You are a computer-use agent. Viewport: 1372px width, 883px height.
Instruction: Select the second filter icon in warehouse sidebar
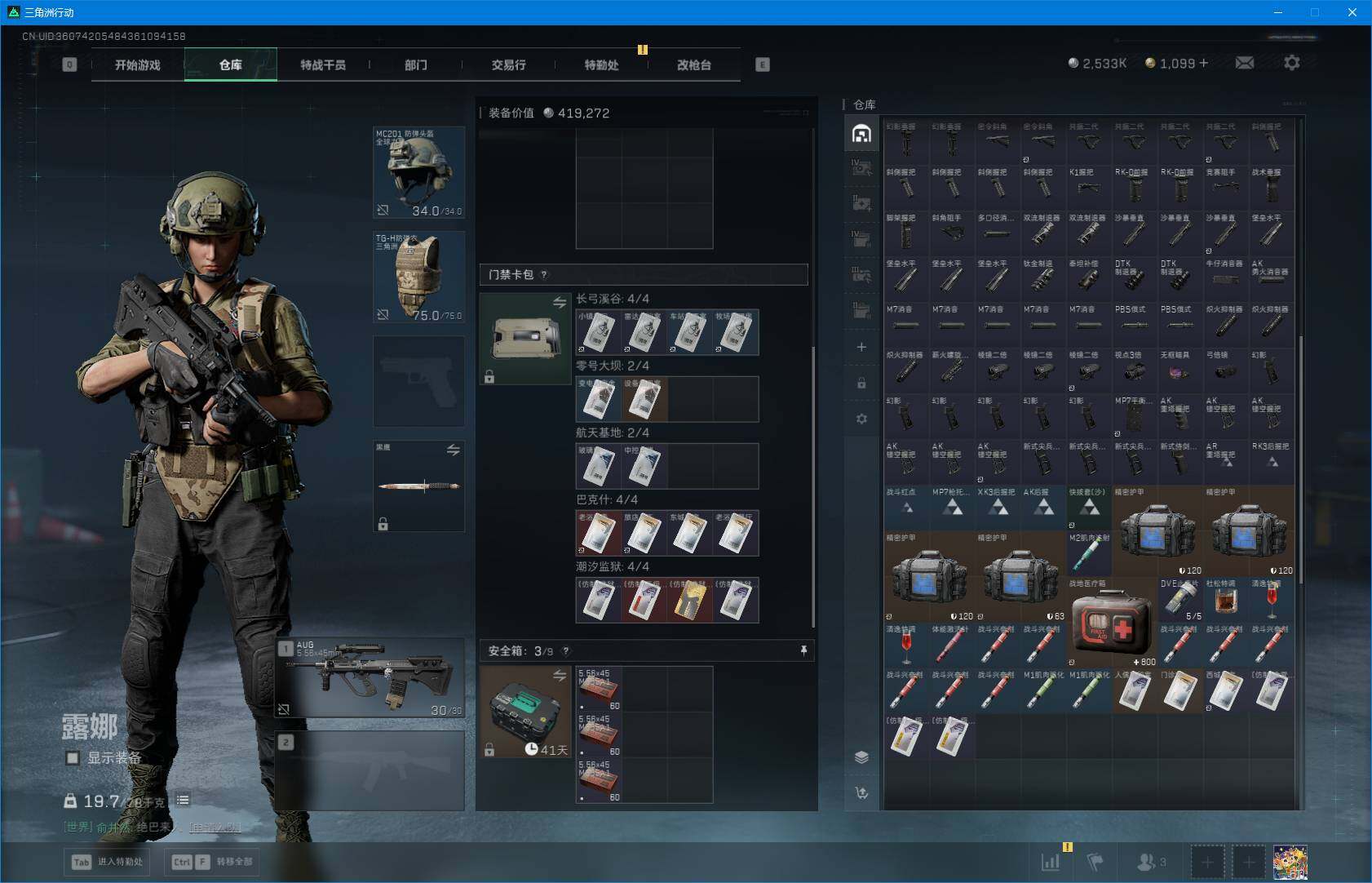861,168
